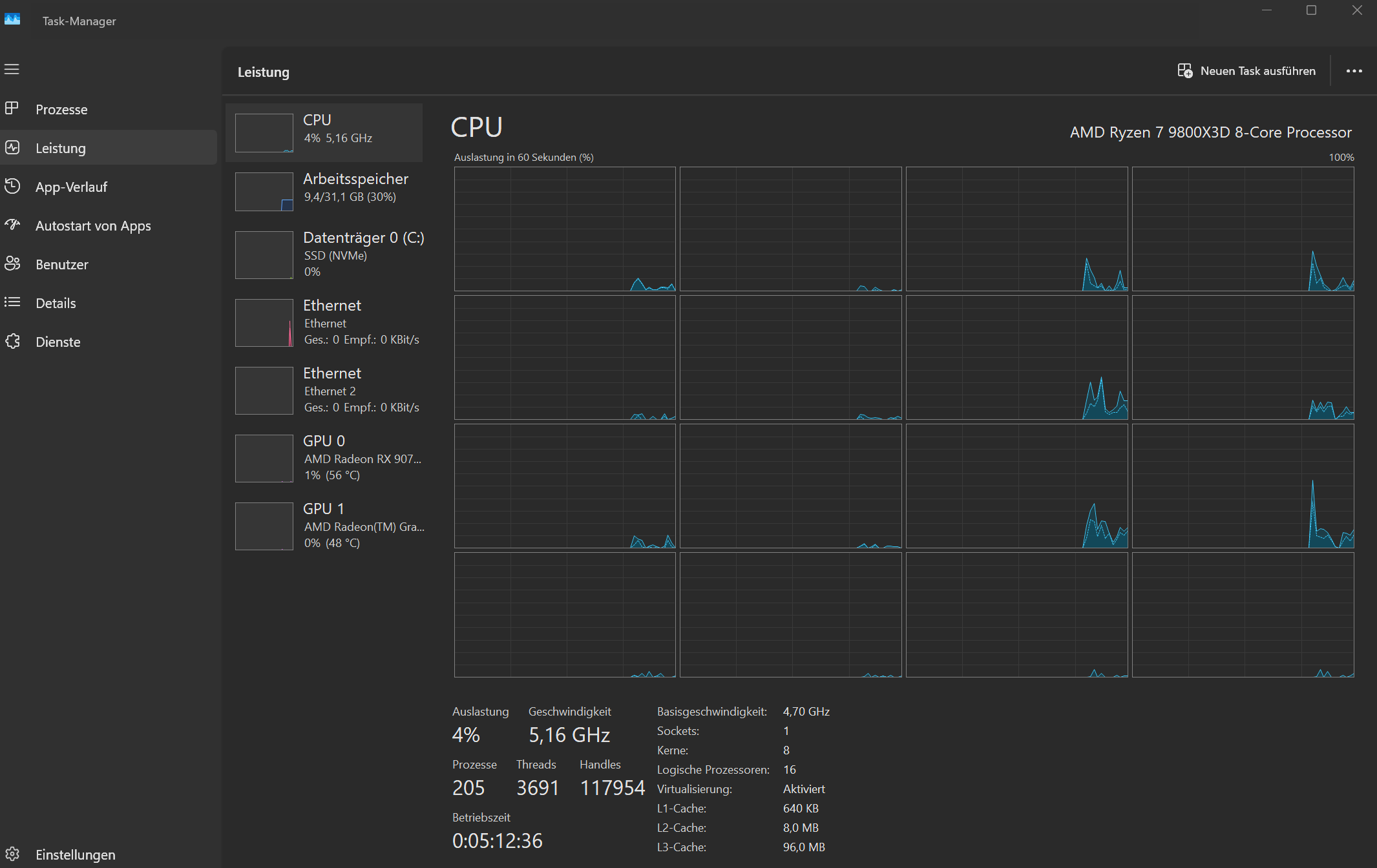Screen dimensions: 1377x868
Task: Click the Prozesse count 205
Action: tap(468, 788)
